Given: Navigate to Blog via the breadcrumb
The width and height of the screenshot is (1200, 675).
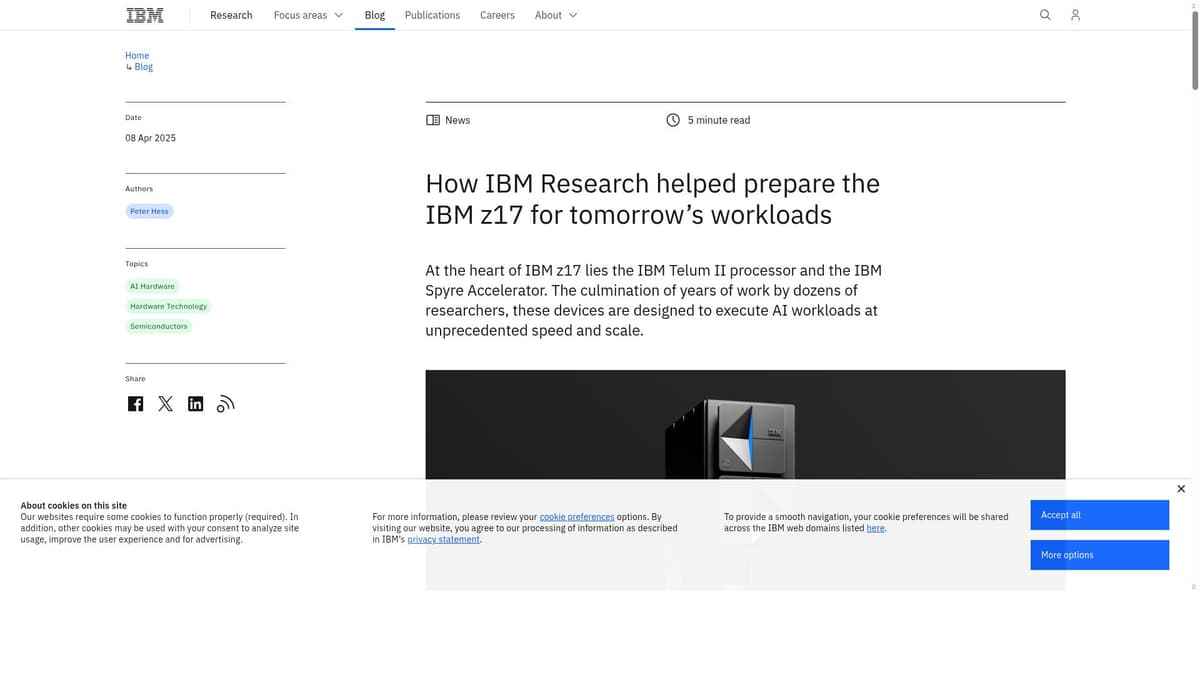Looking at the screenshot, I should pyautogui.click(x=143, y=66).
